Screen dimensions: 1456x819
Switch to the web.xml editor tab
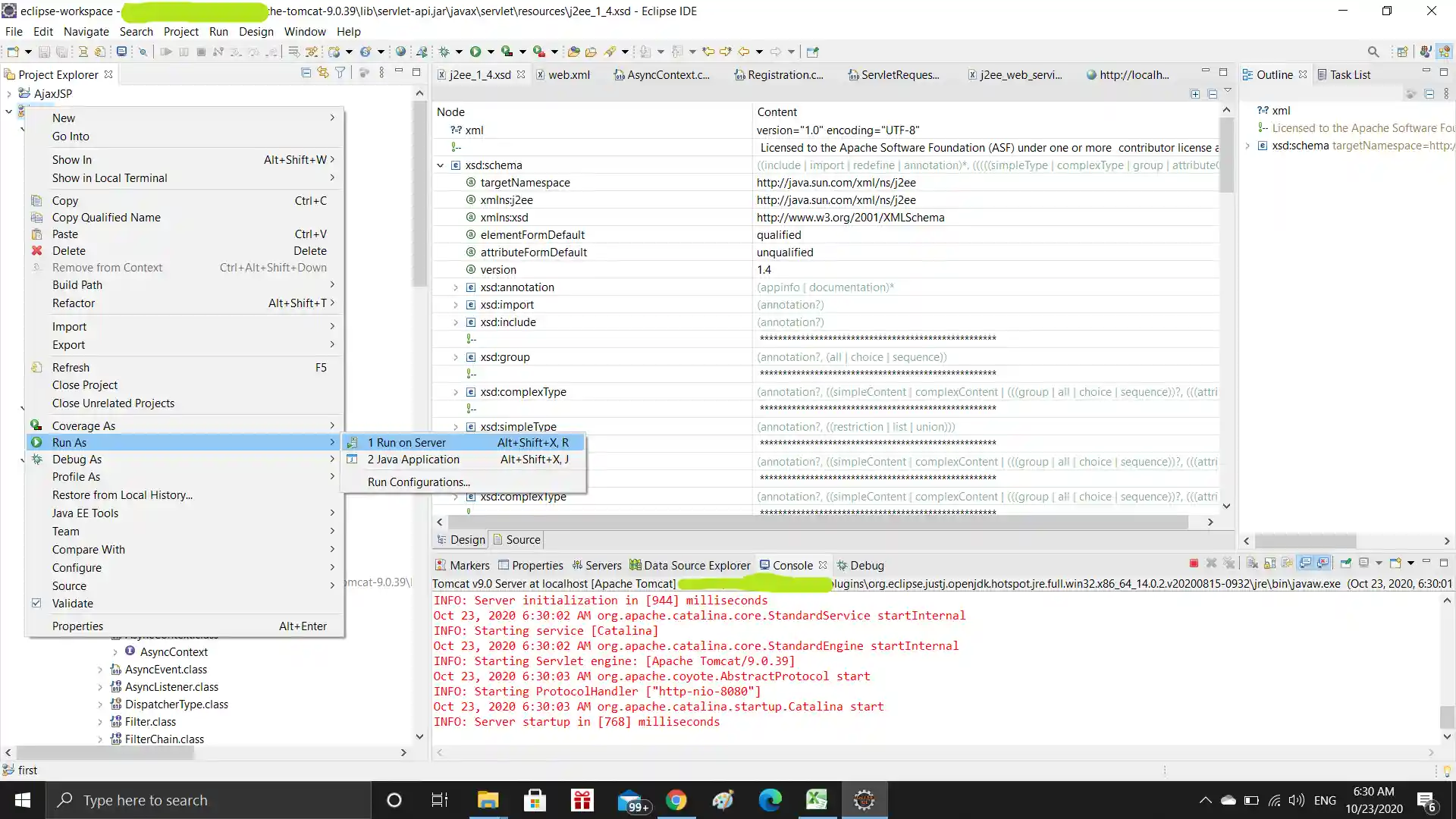coord(569,74)
